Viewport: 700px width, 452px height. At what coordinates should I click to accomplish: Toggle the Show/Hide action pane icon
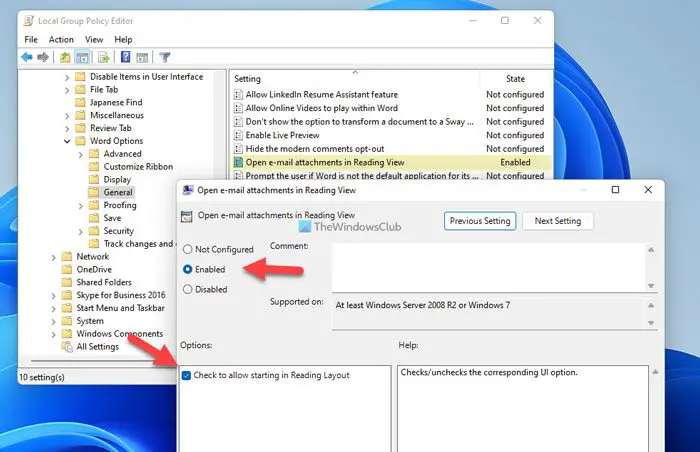coord(142,57)
